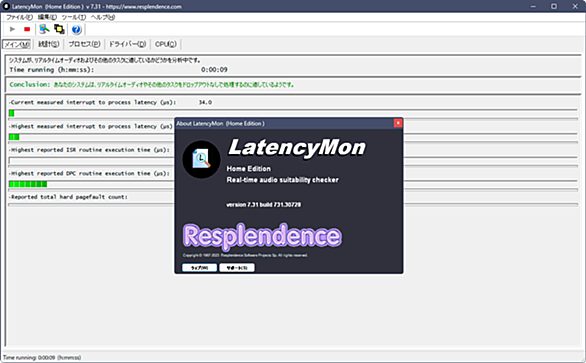
Task: Click the LatencyMon title bar app icon
Action: (6, 6)
